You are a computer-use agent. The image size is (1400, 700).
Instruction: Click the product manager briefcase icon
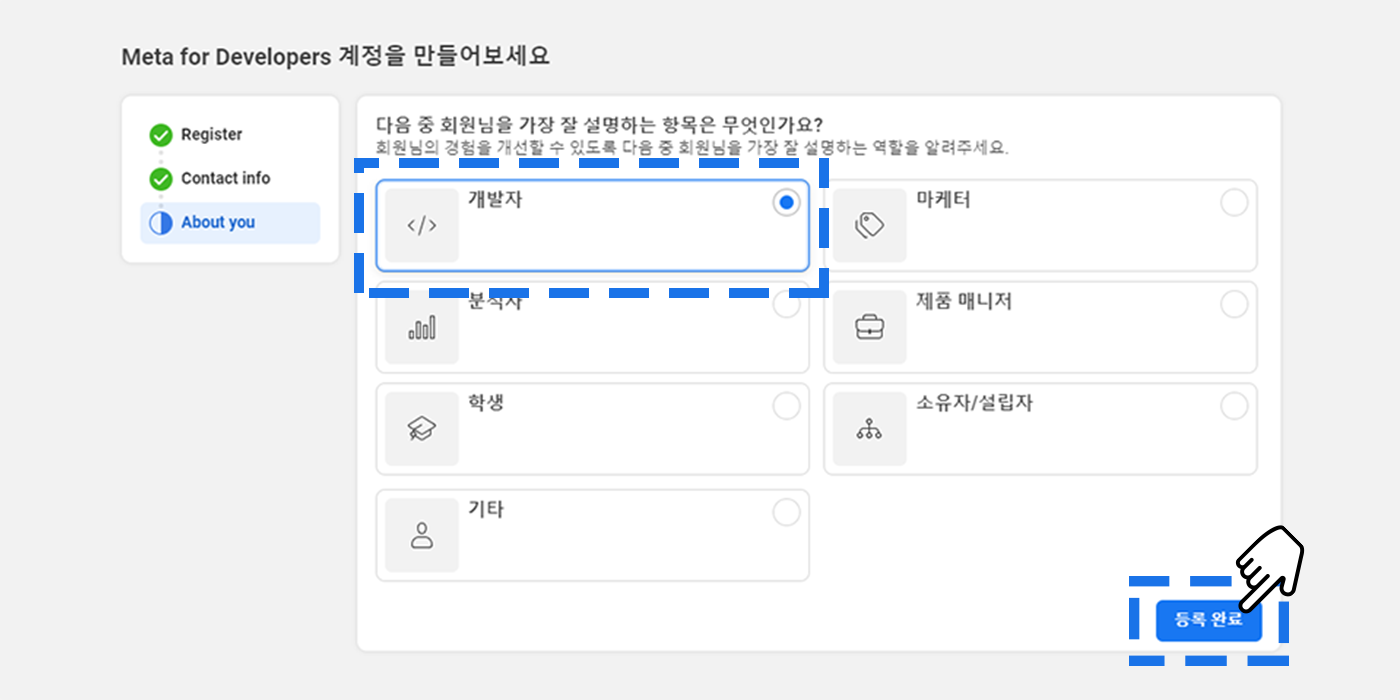tap(869, 328)
